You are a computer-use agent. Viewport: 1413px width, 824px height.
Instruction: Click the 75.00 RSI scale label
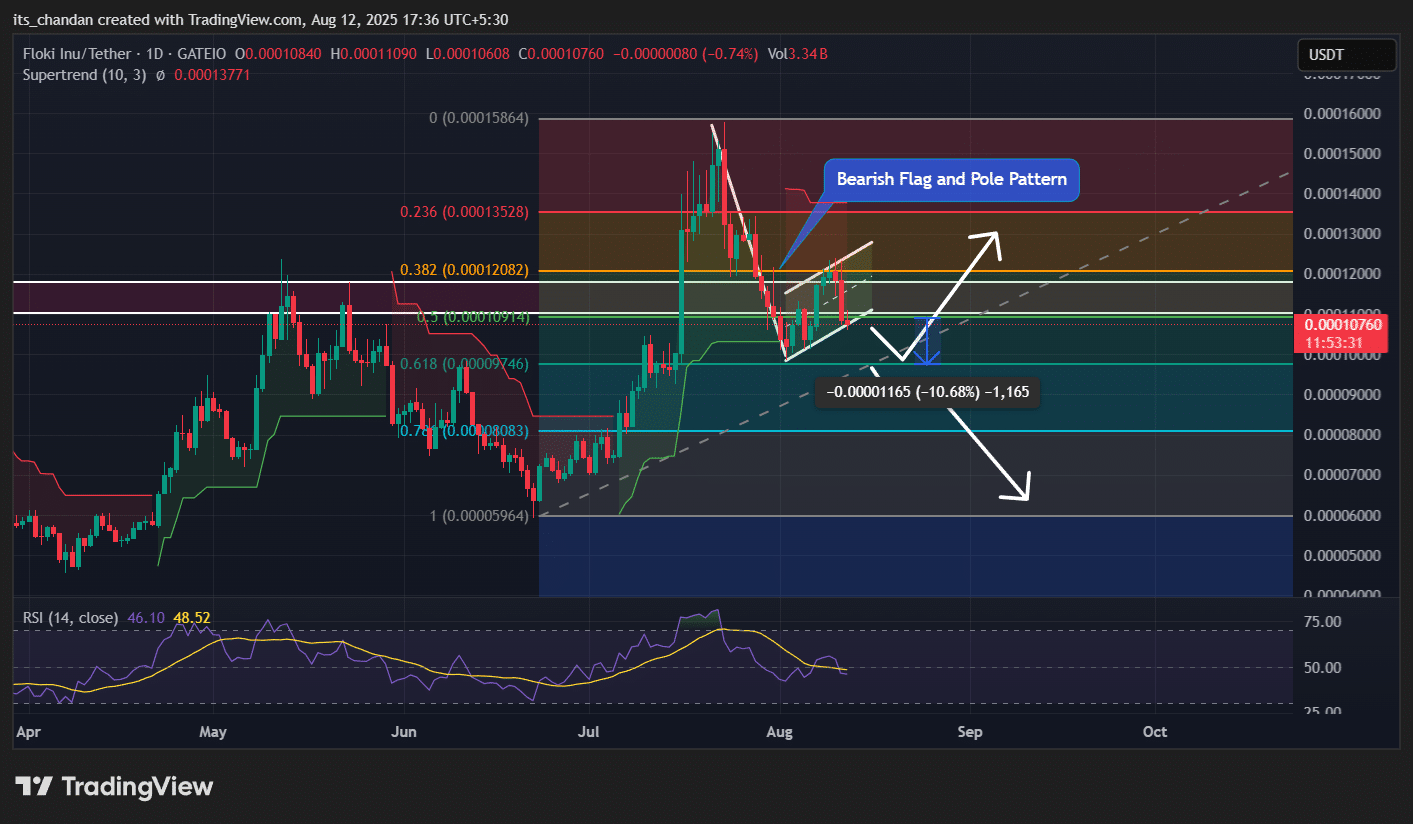pos(1326,622)
